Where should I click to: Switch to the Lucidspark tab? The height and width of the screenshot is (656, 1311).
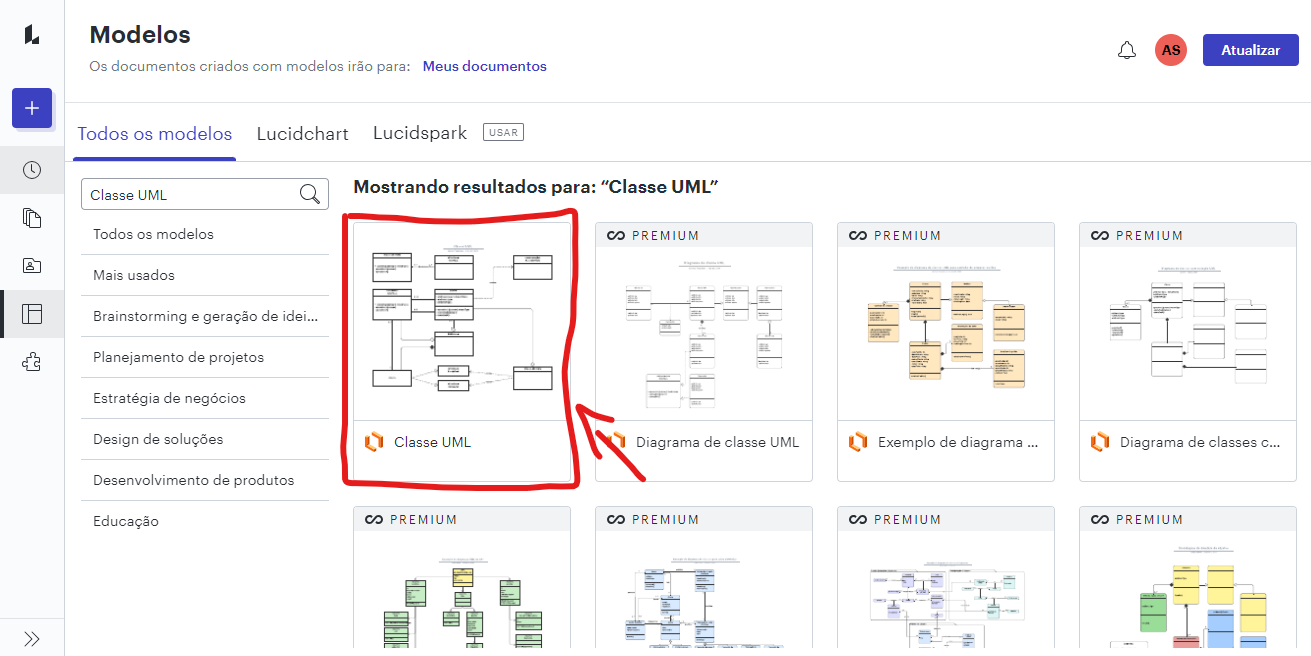[419, 132]
